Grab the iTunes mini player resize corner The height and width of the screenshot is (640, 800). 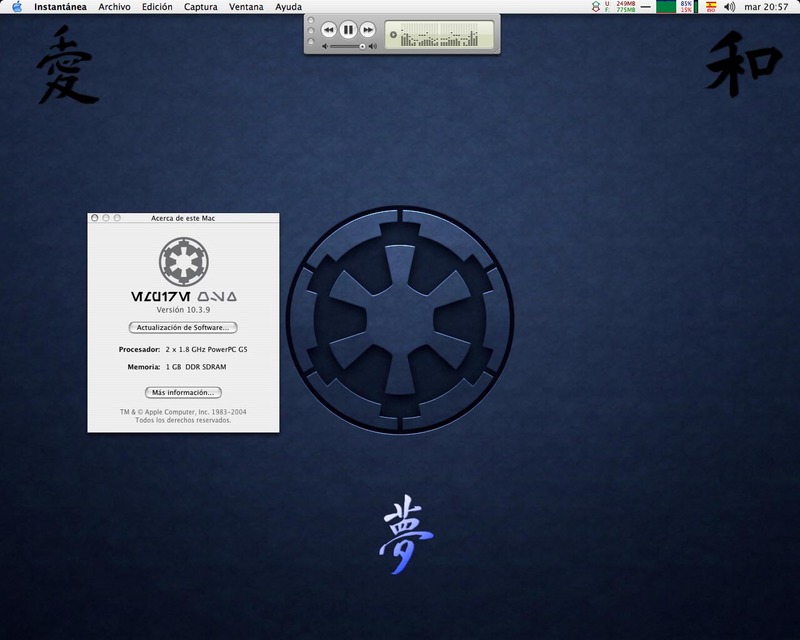point(496,50)
